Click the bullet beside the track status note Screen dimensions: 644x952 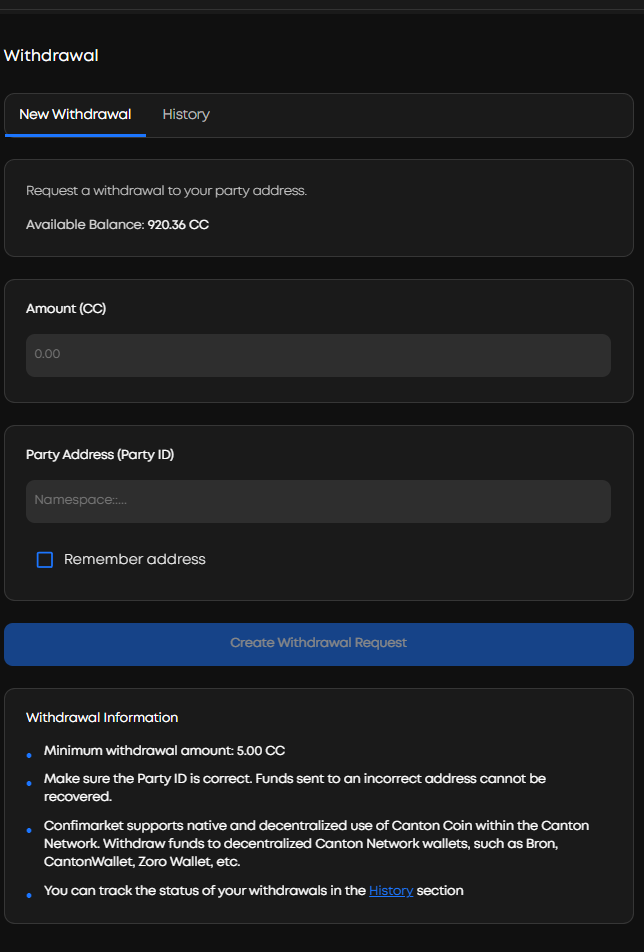pos(29,895)
